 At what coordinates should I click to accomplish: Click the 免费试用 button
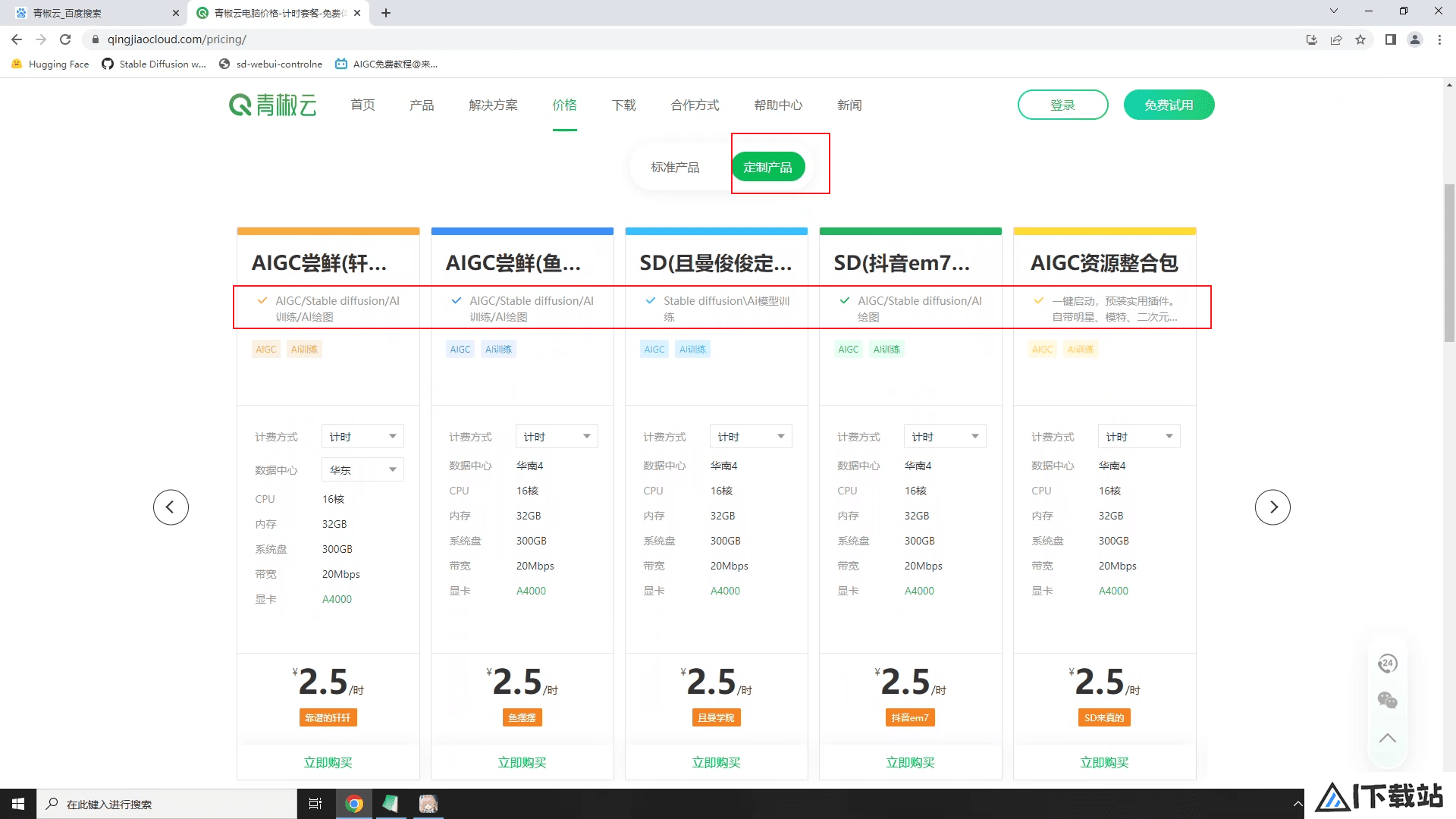tap(1169, 105)
